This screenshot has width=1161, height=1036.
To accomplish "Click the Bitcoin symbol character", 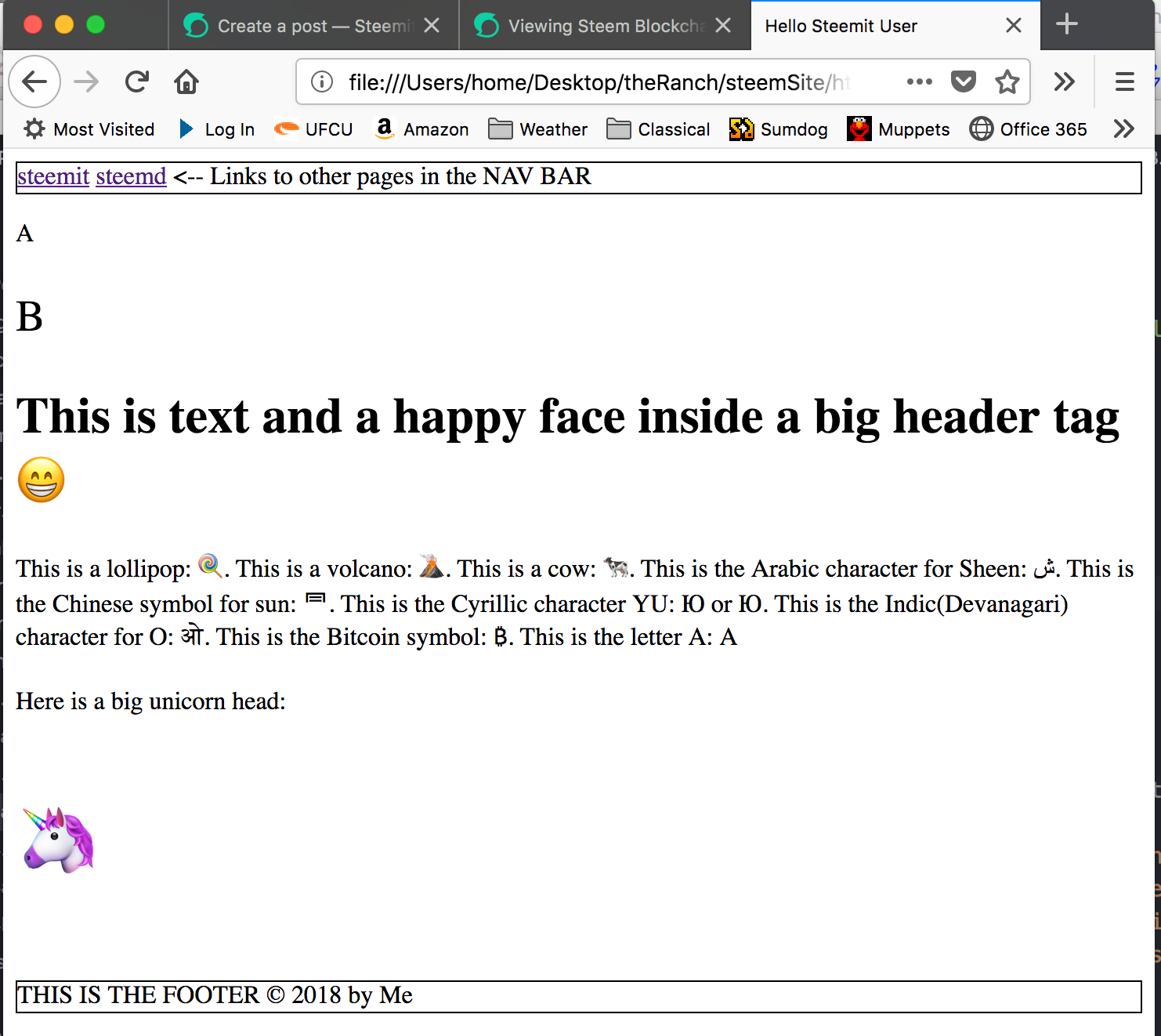I will coord(501,637).
